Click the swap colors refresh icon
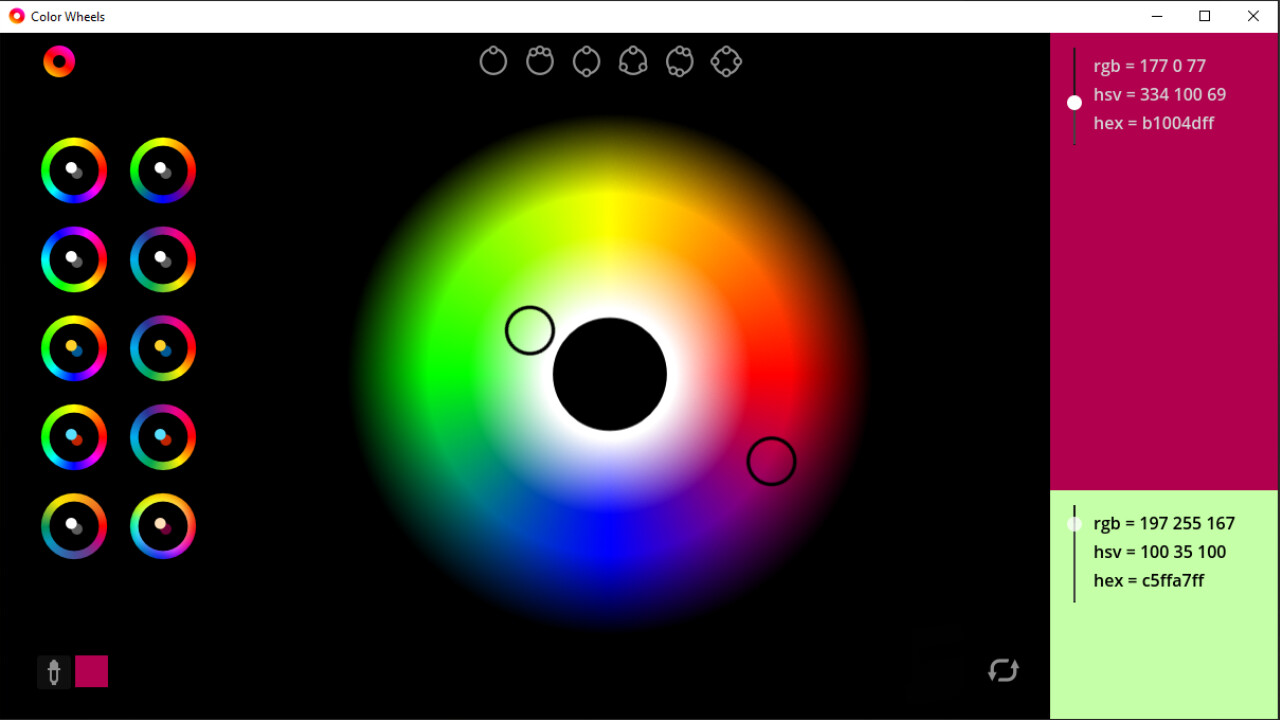 (x=1003, y=670)
